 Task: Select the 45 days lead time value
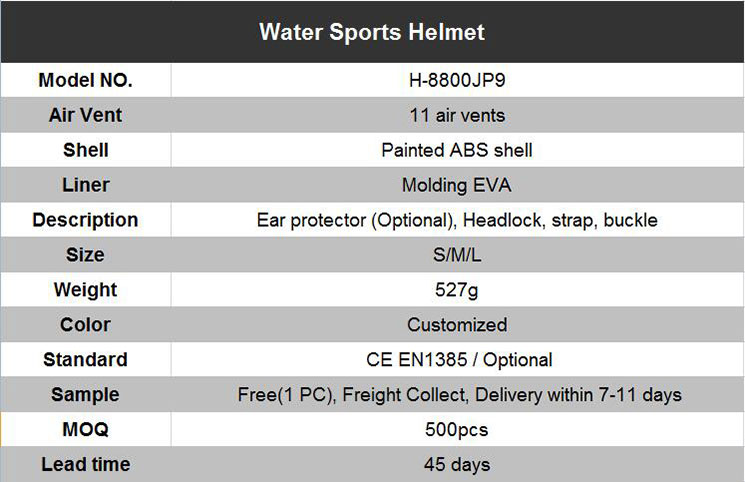(457, 464)
